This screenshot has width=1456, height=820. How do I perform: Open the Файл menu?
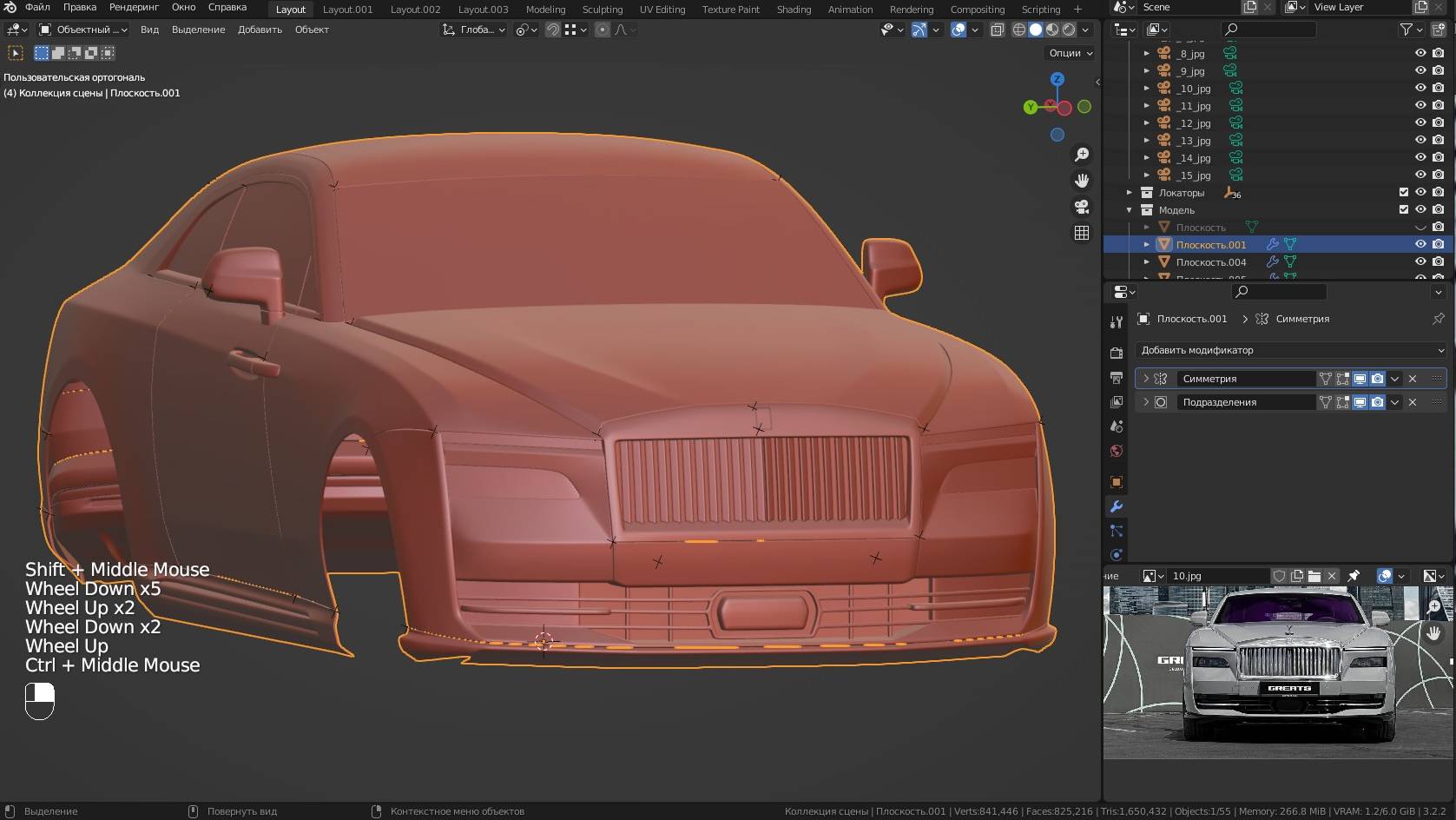pyautogui.click(x=36, y=7)
